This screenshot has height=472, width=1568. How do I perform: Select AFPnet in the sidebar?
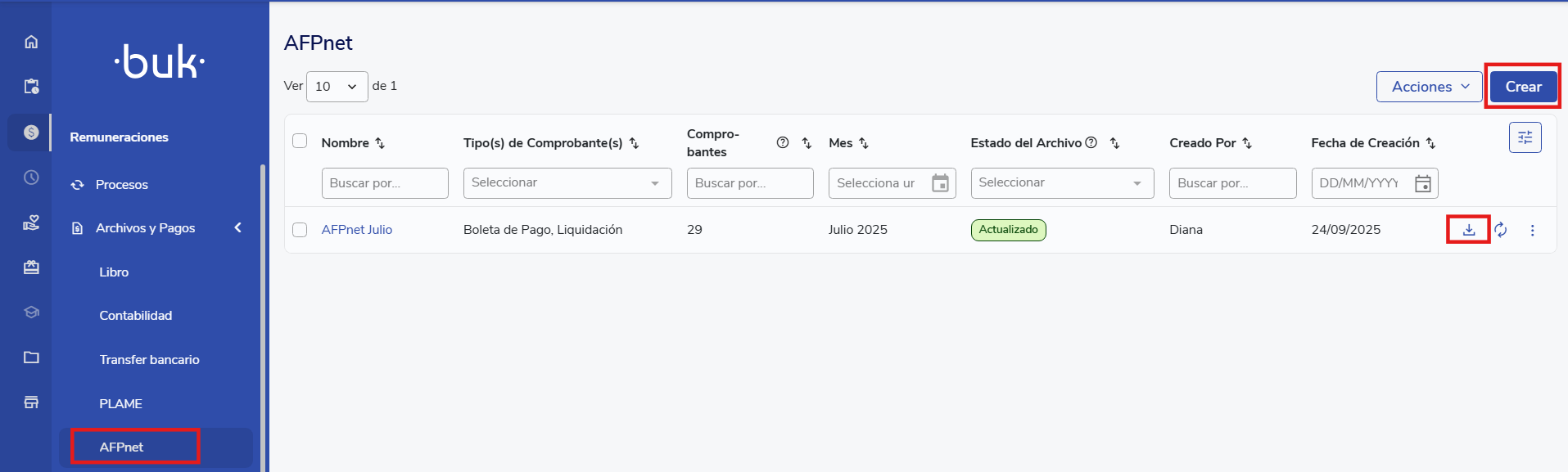point(156,447)
